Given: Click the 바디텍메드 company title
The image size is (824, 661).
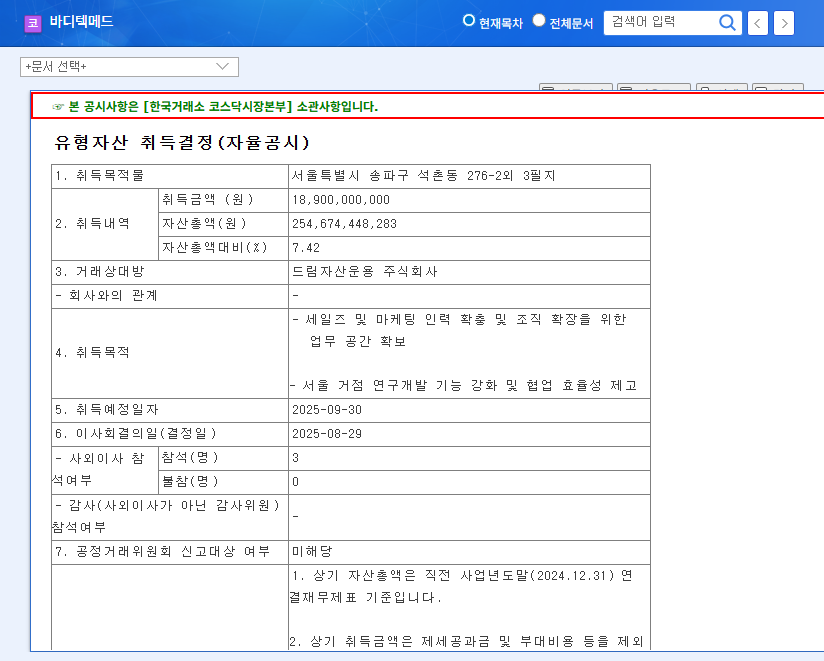Looking at the screenshot, I should [x=81, y=22].
